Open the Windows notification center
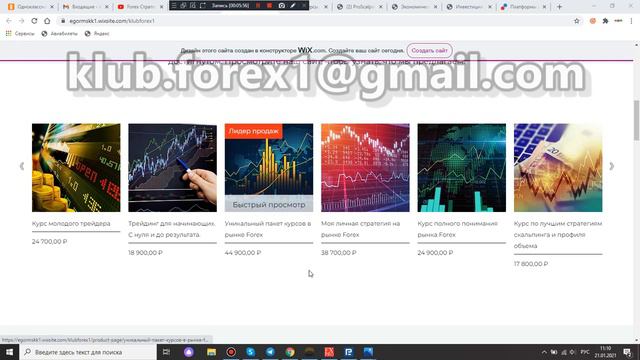 pyautogui.click(x=627, y=352)
